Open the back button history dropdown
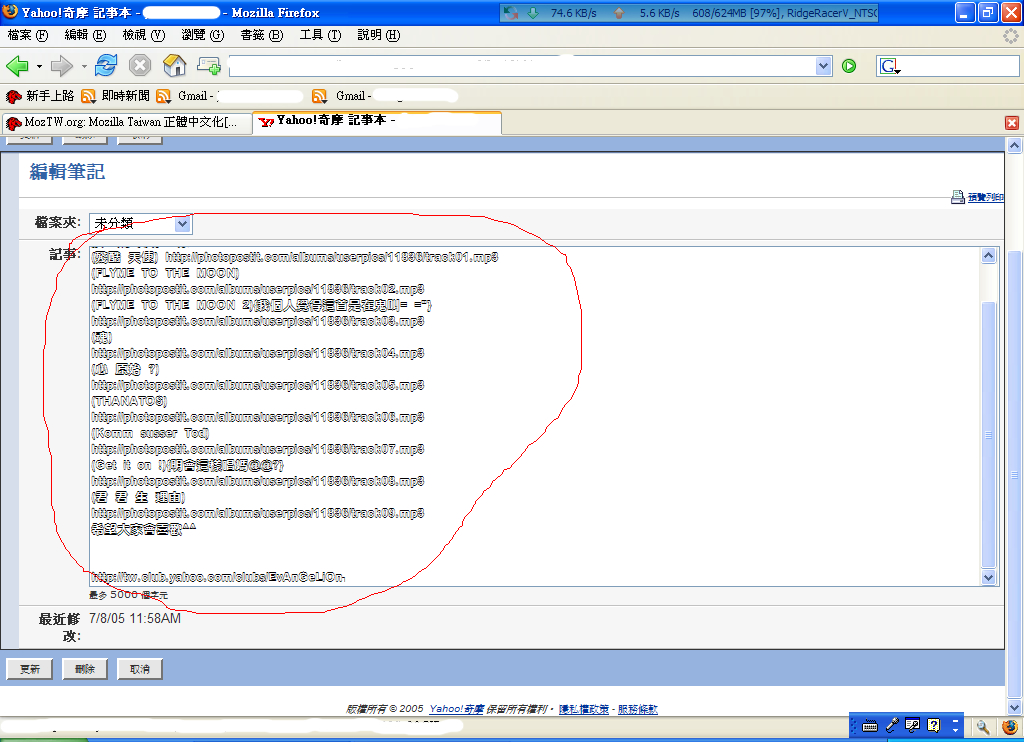Screen dimensions: 1024x742 (39, 66)
